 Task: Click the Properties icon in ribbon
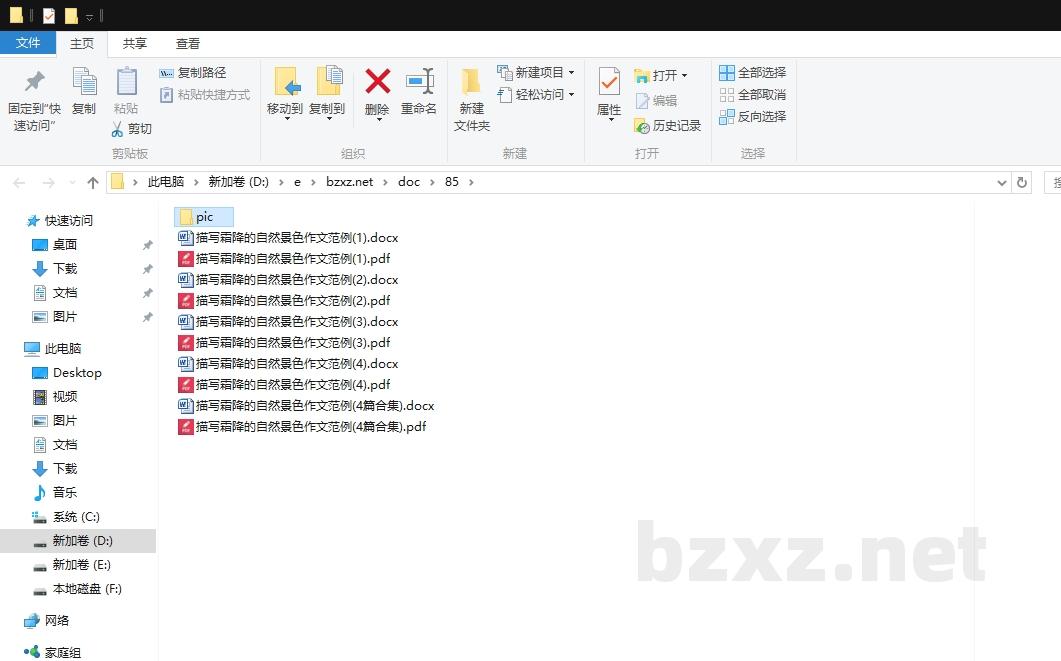pyautogui.click(x=609, y=82)
